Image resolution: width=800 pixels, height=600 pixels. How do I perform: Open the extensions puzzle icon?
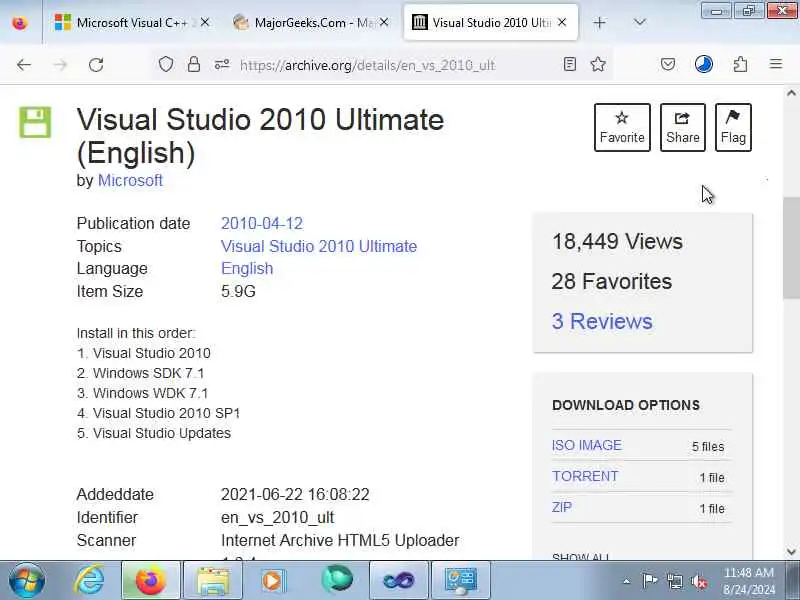tap(740, 64)
